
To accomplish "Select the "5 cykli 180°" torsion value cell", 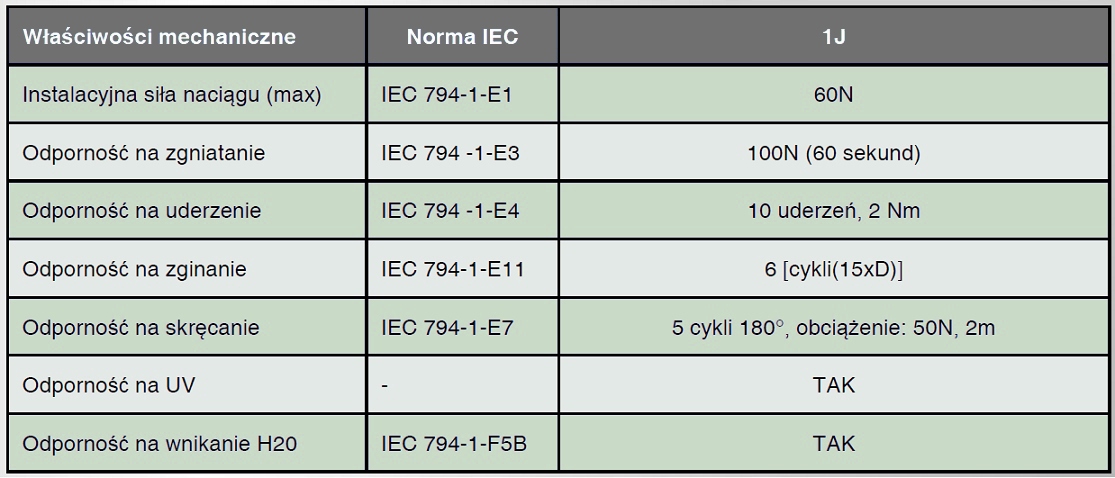I will [x=833, y=327].
